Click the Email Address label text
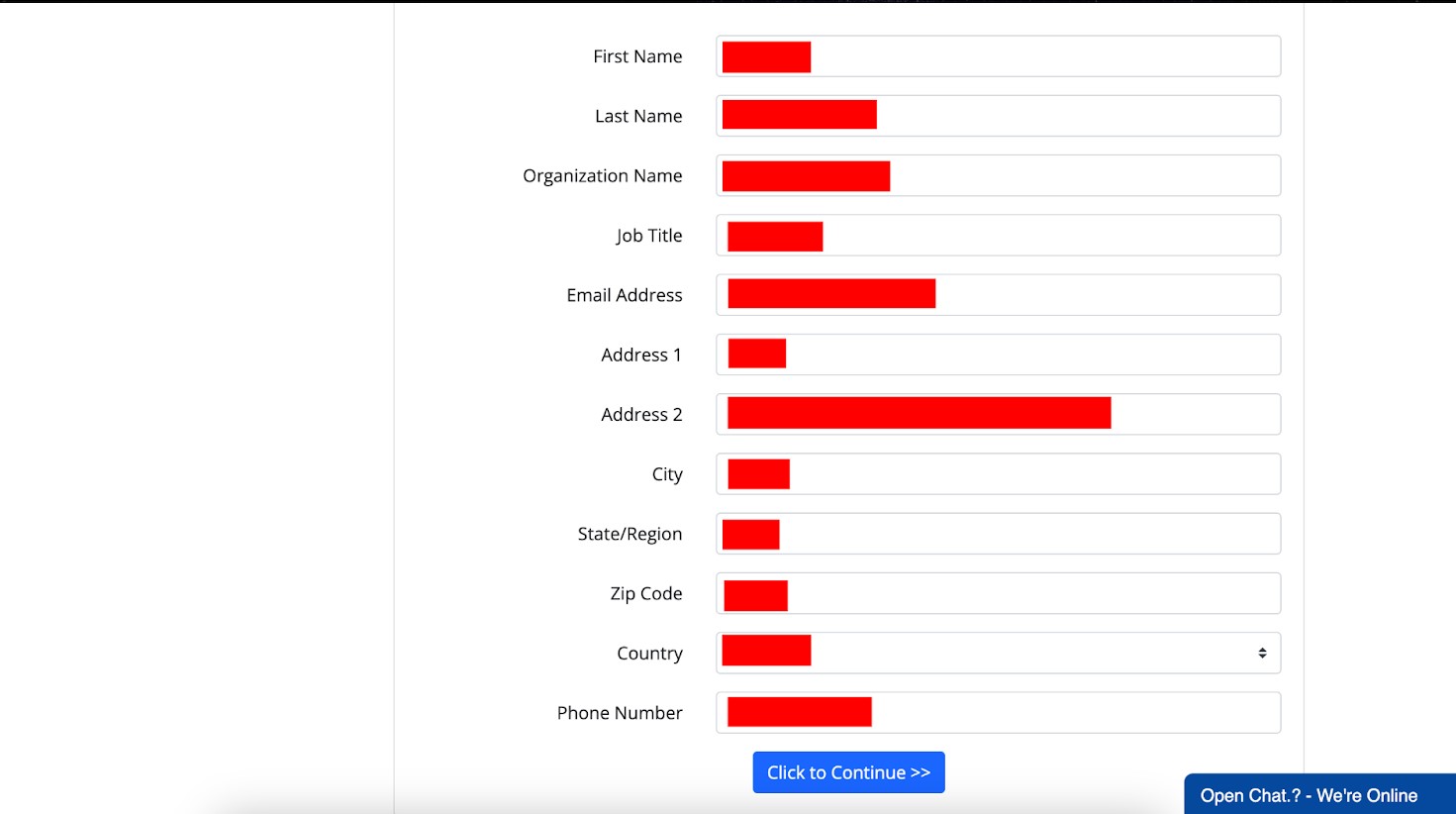1456x814 pixels. (624, 295)
